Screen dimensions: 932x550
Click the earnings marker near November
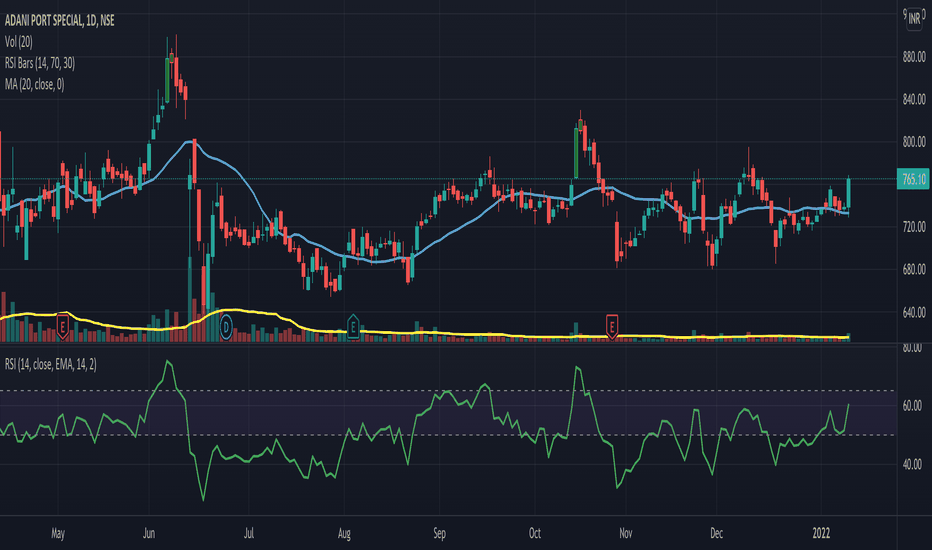[x=612, y=326]
